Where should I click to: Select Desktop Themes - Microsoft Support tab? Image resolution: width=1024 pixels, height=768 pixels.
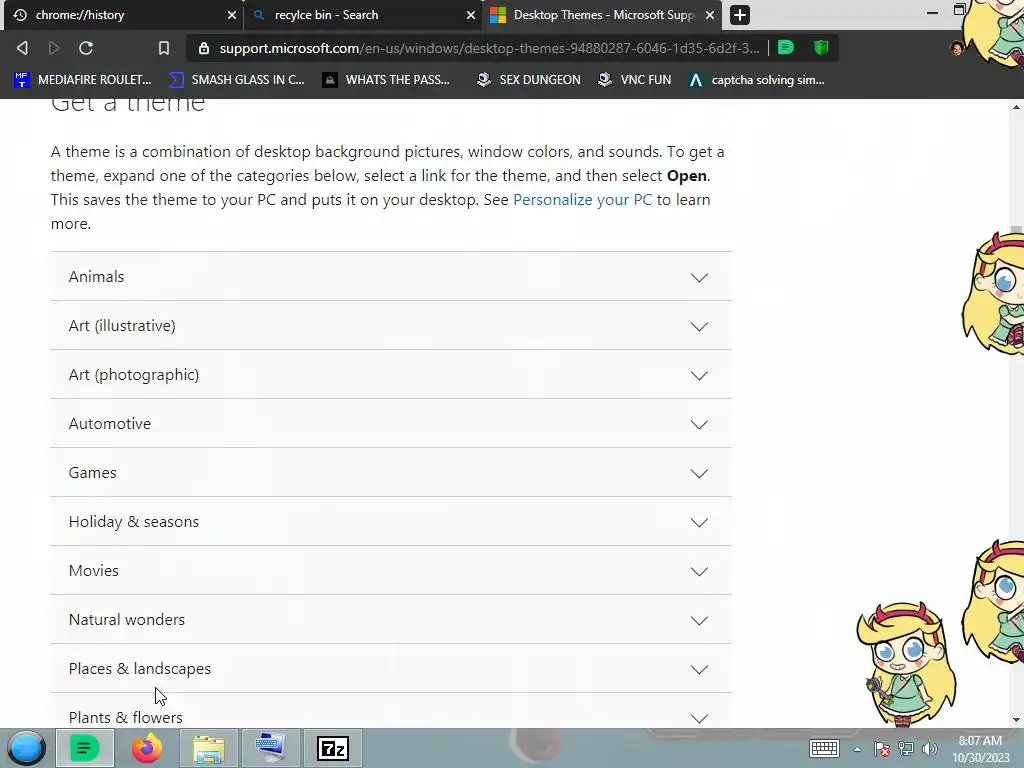(x=602, y=15)
